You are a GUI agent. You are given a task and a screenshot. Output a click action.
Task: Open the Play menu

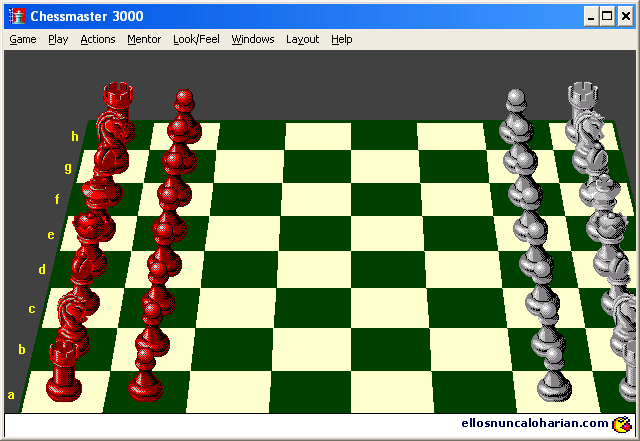pyautogui.click(x=58, y=40)
